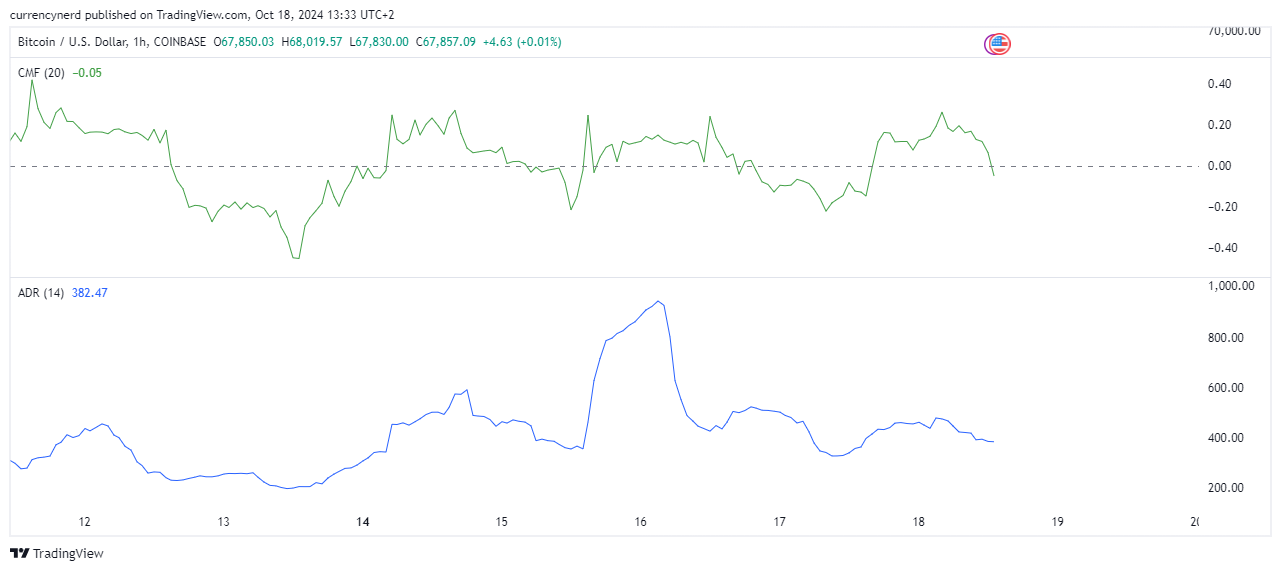Screen dimensions: 1281x571
Task: Click the 0.40 CMF scale label
Action: point(1219,84)
